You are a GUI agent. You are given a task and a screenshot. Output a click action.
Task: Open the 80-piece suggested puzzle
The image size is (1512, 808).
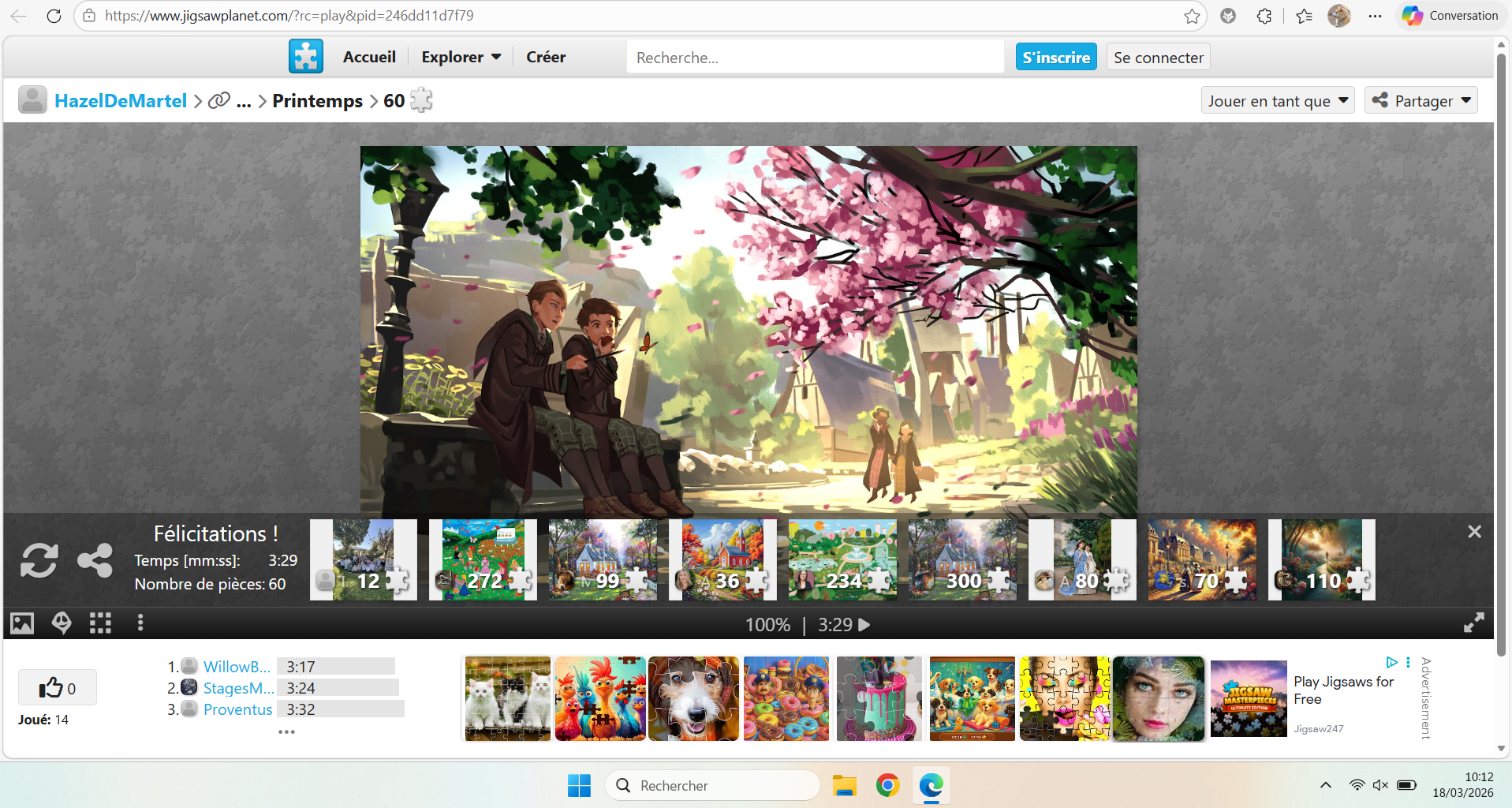1083,559
